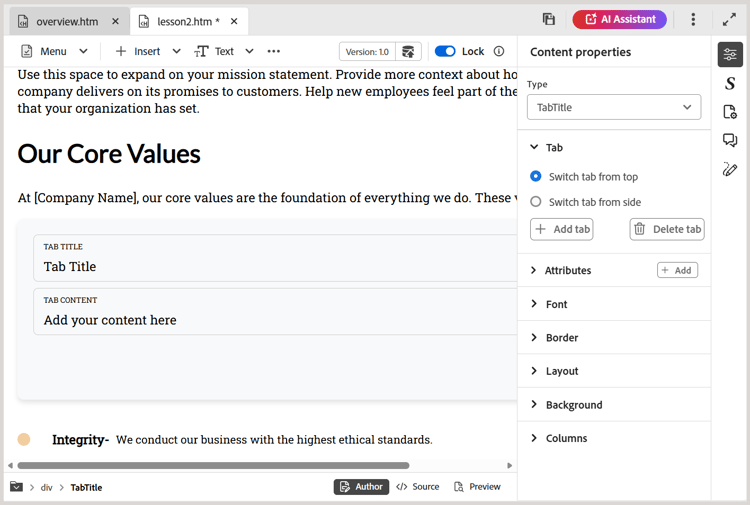Expand the Font section
The image size is (750, 505).
[x=556, y=304]
